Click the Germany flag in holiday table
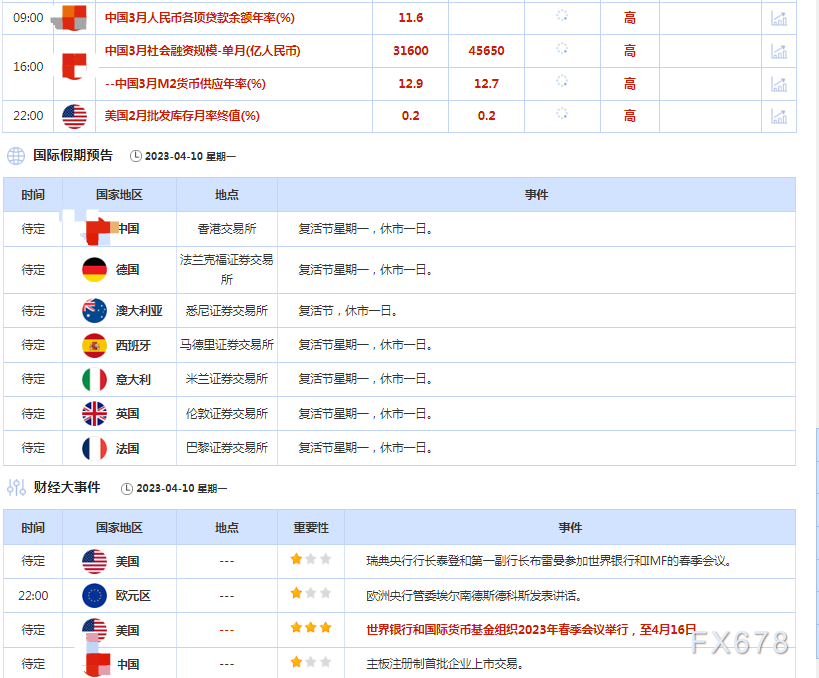 click(94, 269)
